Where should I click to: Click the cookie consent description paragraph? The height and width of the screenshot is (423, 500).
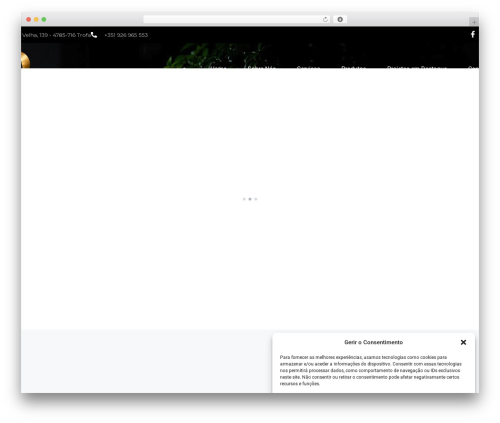point(371,370)
